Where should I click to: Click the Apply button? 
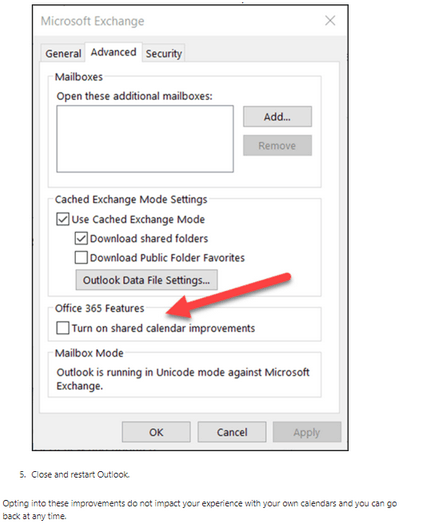(307, 432)
